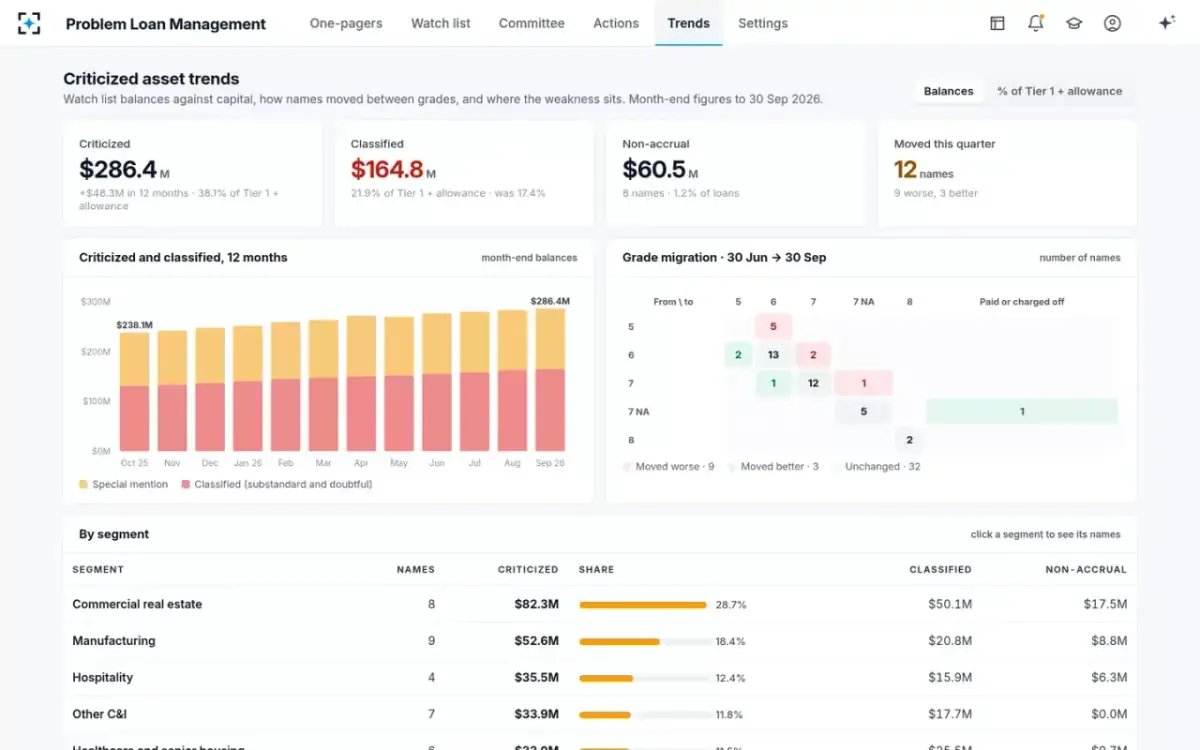This screenshot has height=750, width=1200.
Task: Open the Non-accrual $60.5M card
Action: tap(736, 174)
